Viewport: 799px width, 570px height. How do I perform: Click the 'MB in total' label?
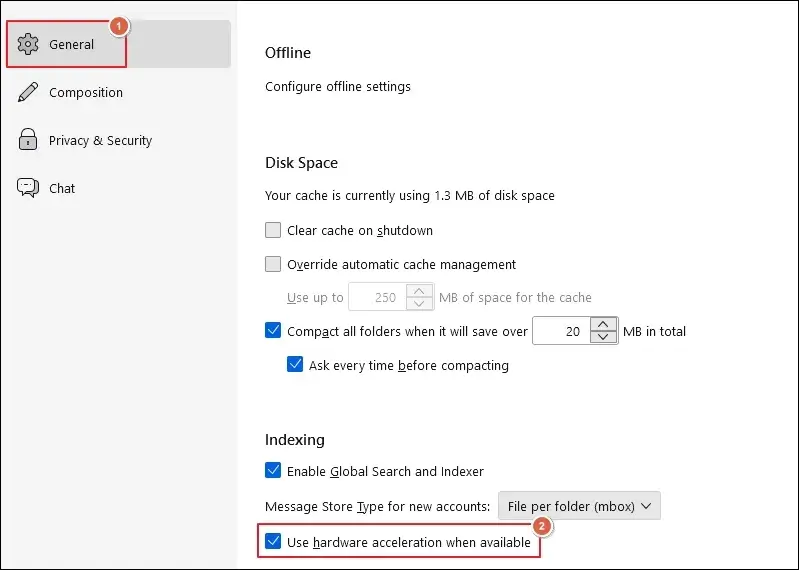(x=654, y=332)
